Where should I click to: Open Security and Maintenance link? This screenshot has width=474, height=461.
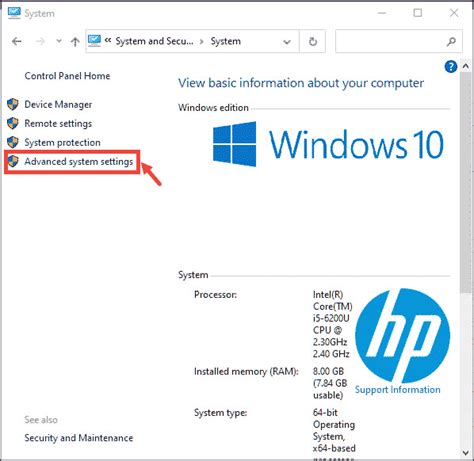(79, 438)
